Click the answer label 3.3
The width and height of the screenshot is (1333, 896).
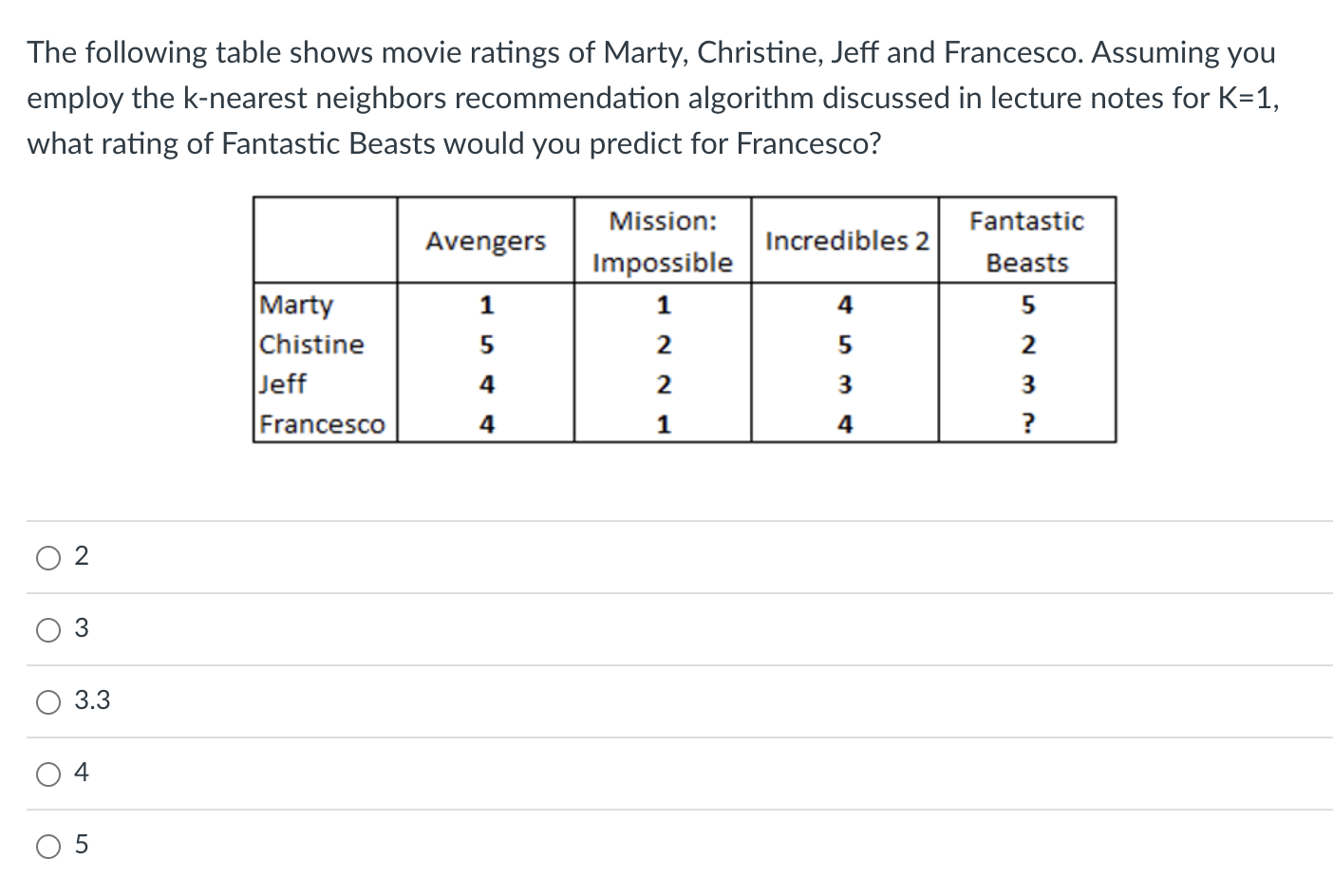tap(92, 701)
